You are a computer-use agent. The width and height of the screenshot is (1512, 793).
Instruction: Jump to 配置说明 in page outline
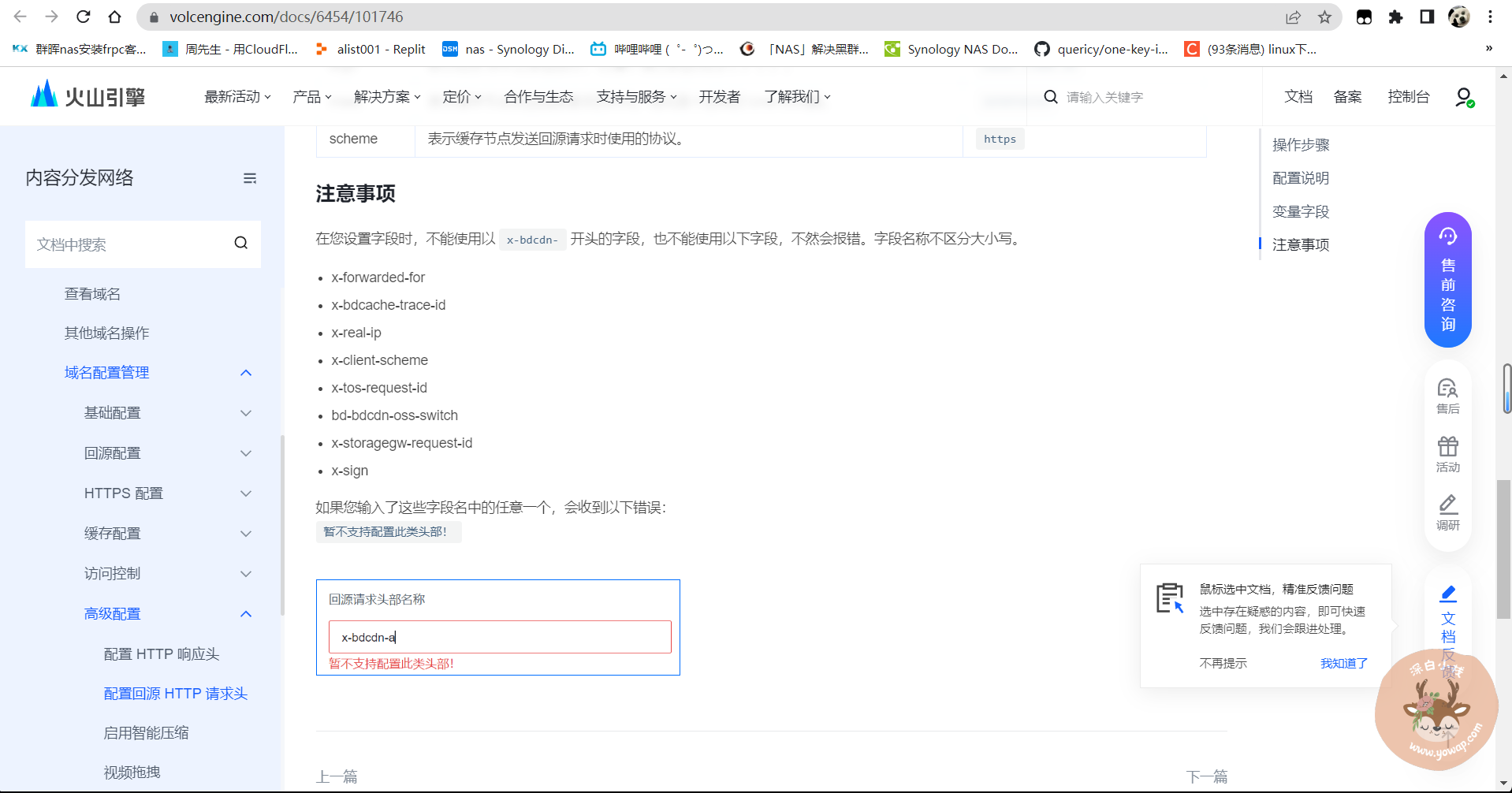(1301, 178)
